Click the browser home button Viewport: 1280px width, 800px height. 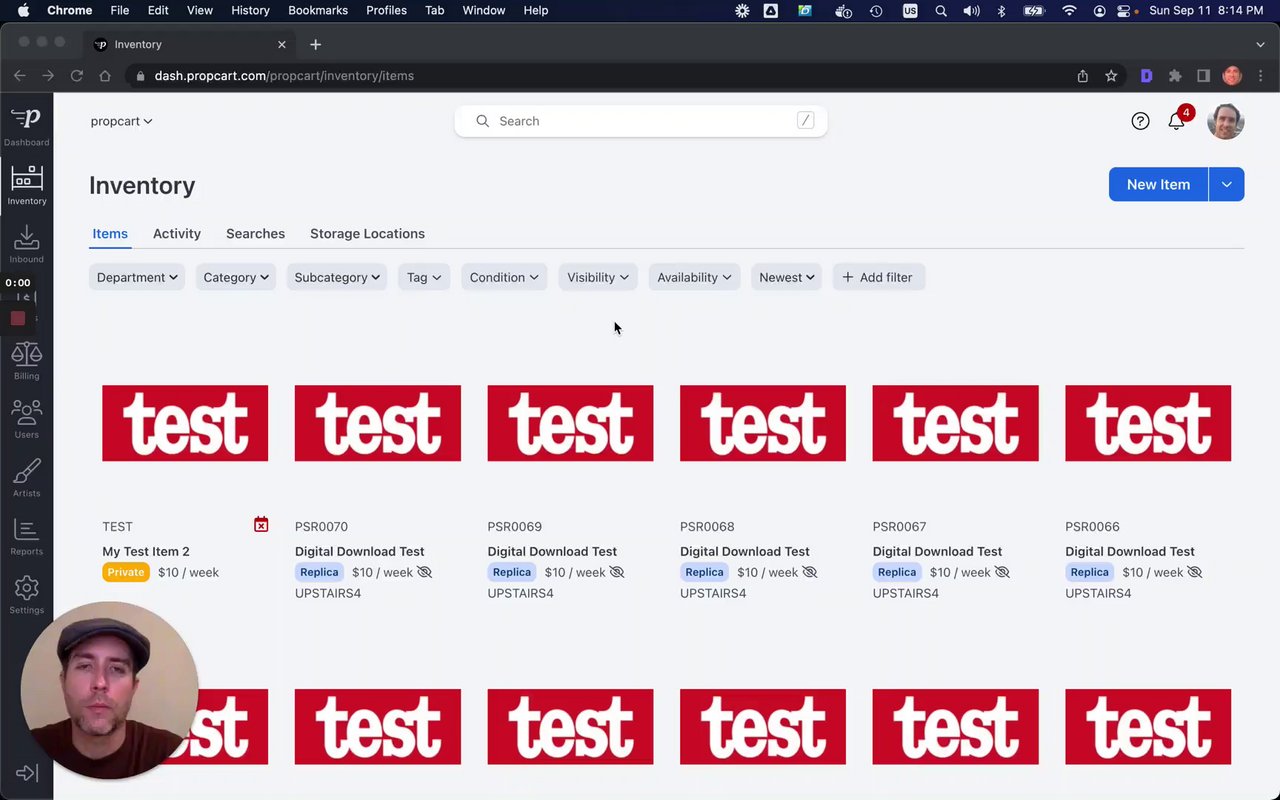pyautogui.click(x=104, y=76)
